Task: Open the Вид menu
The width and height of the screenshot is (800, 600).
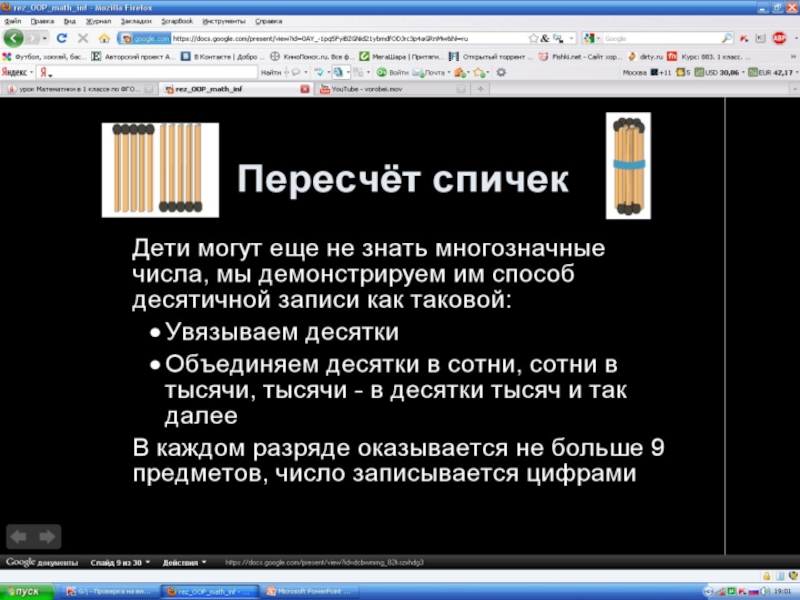Action: [69, 21]
